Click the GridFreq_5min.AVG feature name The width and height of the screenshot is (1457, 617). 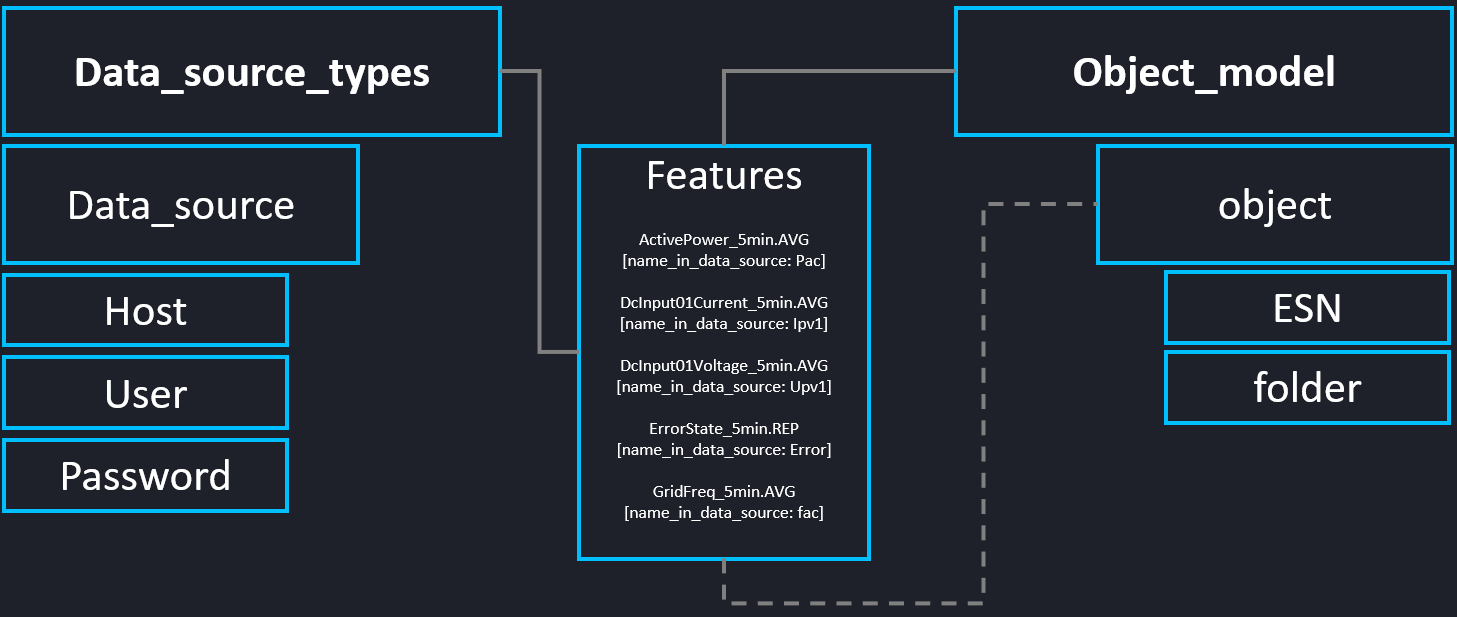tap(724, 492)
